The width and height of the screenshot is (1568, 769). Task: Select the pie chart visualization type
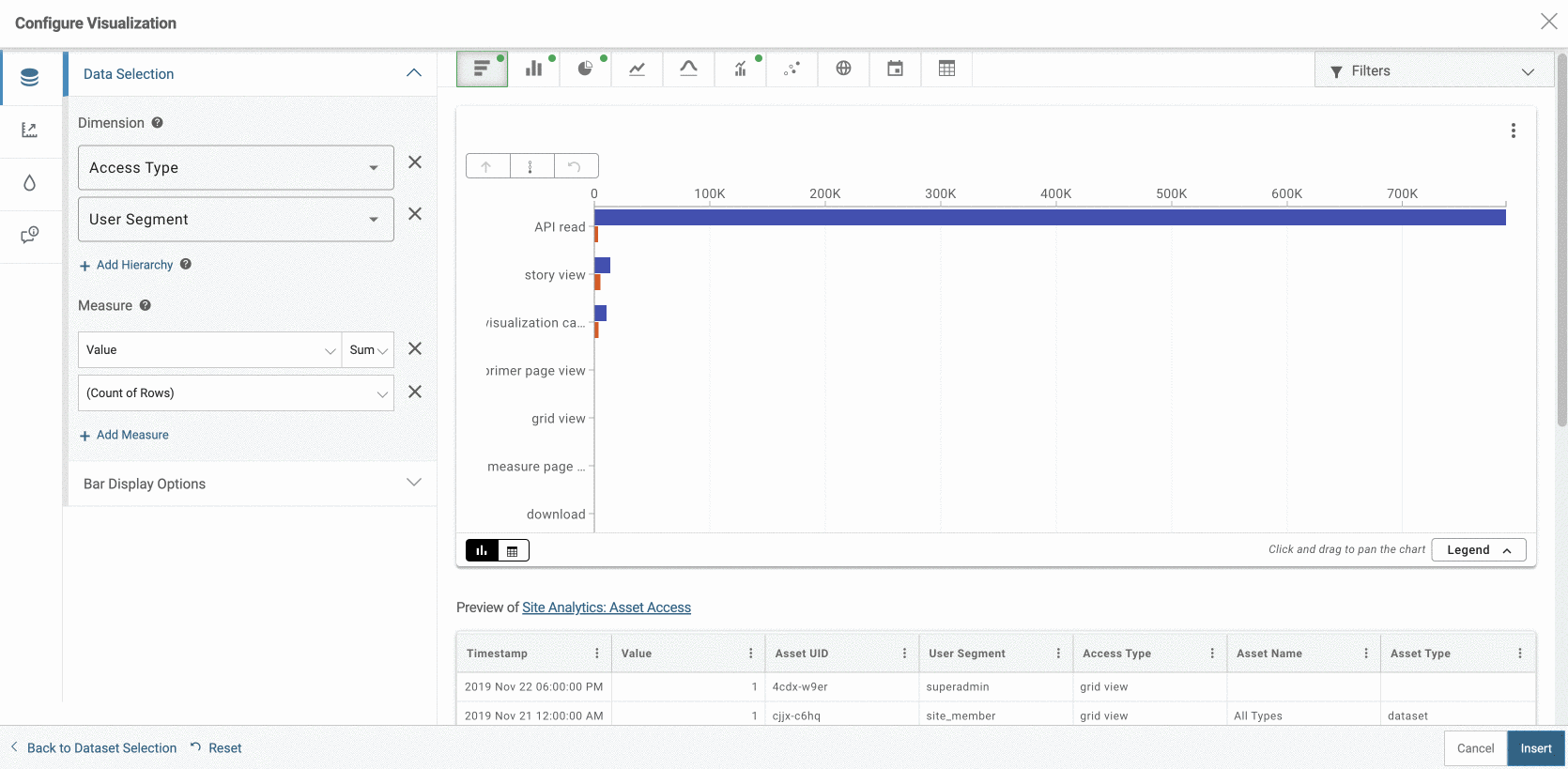pyautogui.click(x=585, y=69)
